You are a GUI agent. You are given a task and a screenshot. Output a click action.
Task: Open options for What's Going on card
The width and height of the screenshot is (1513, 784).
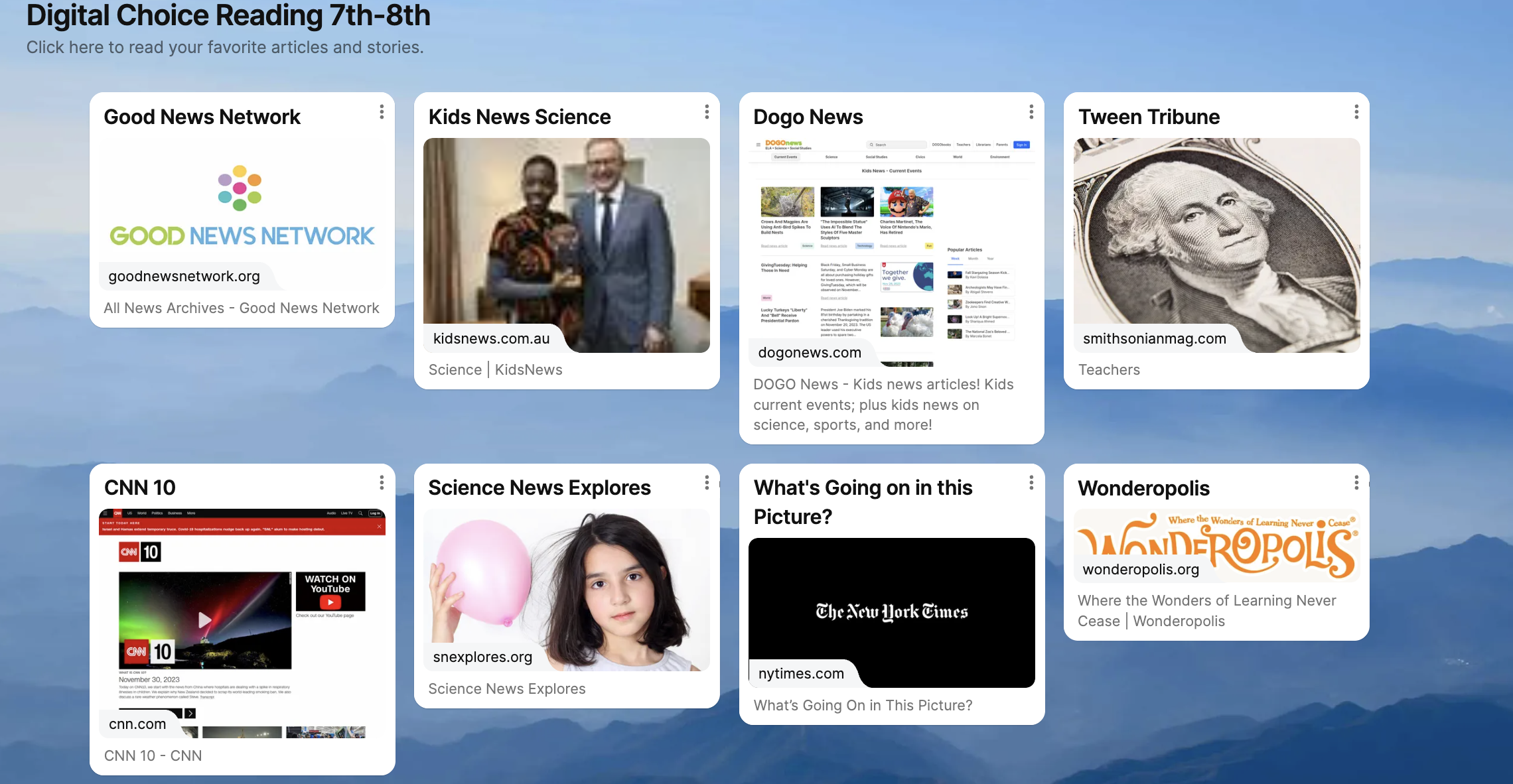(1031, 483)
